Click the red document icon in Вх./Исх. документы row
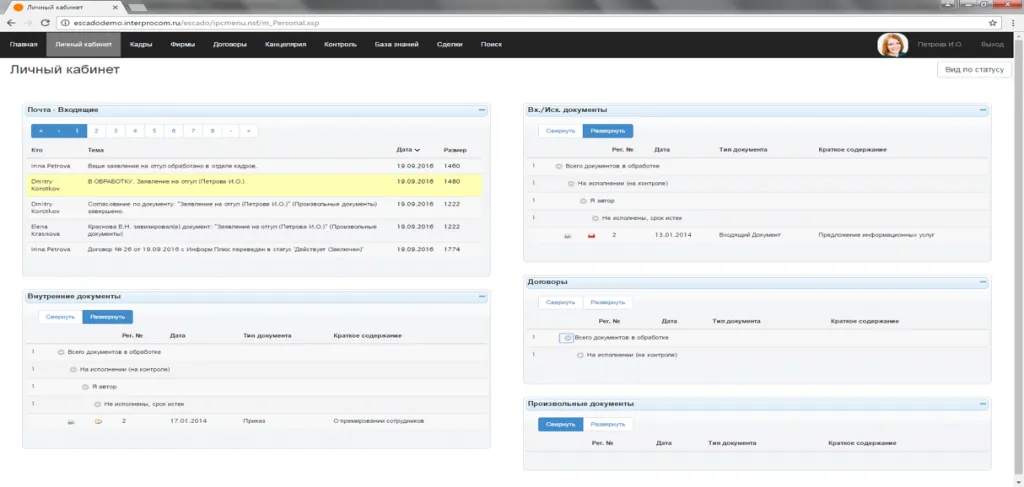1024x487 pixels. [x=591, y=235]
